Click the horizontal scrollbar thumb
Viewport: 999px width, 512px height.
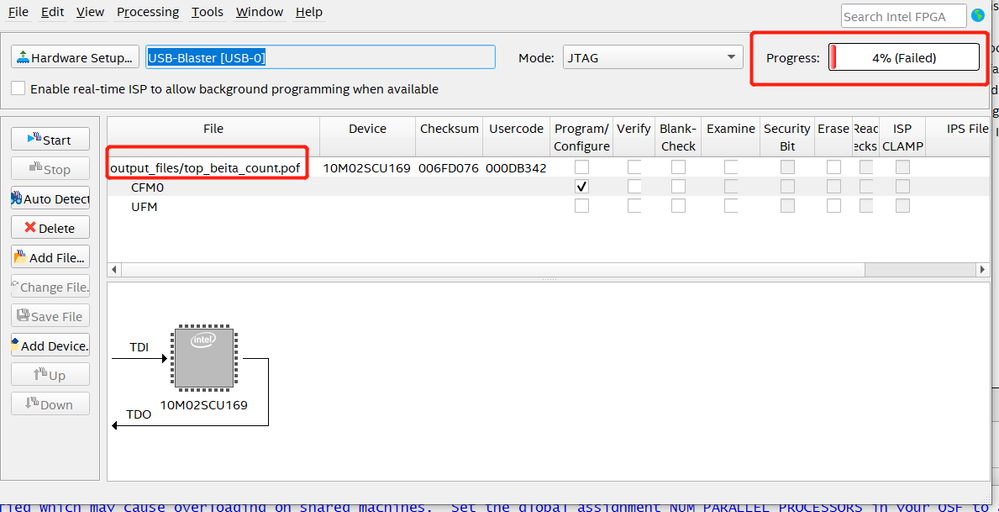[493, 269]
